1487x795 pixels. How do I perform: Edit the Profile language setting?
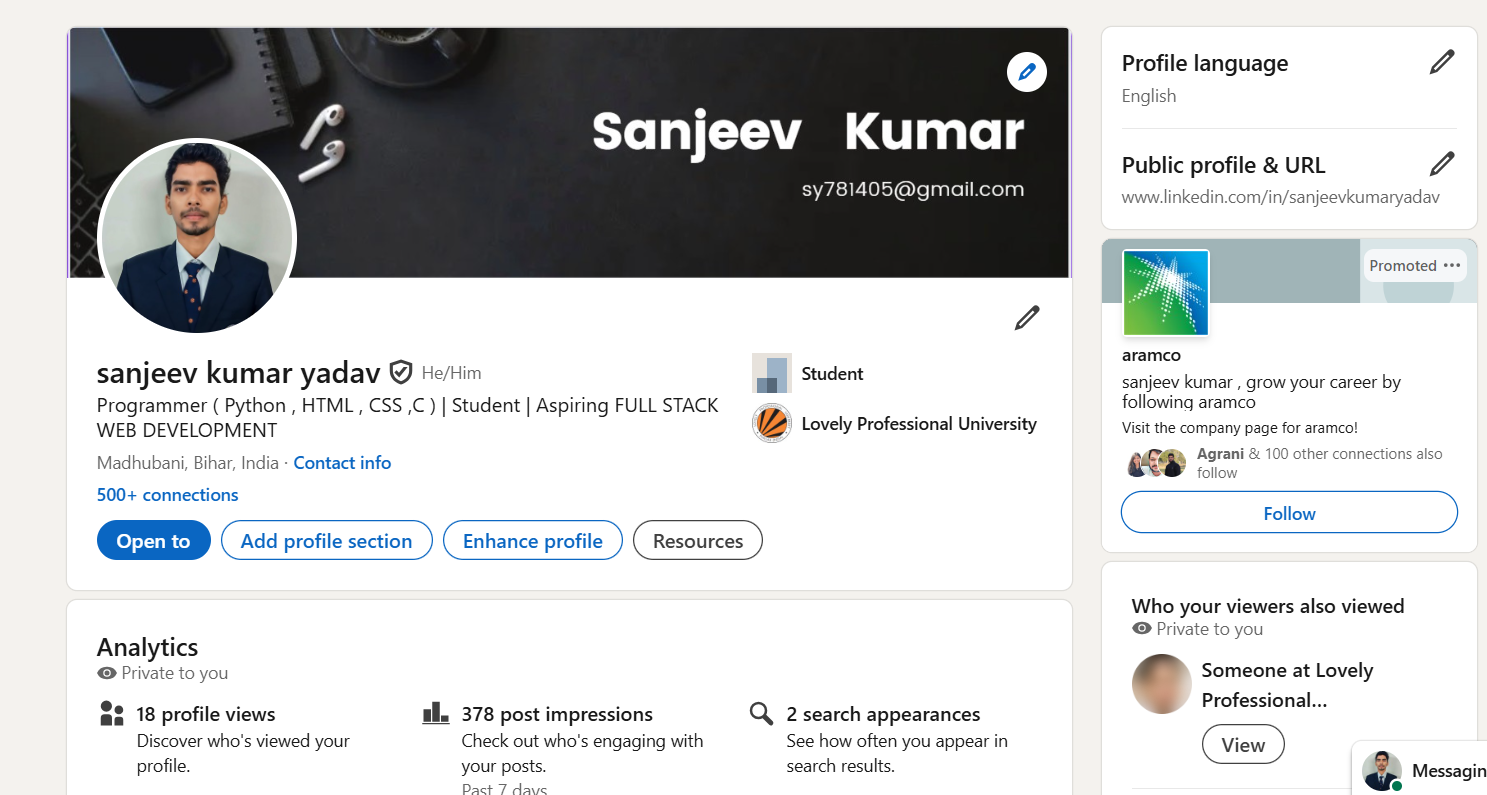point(1441,63)
